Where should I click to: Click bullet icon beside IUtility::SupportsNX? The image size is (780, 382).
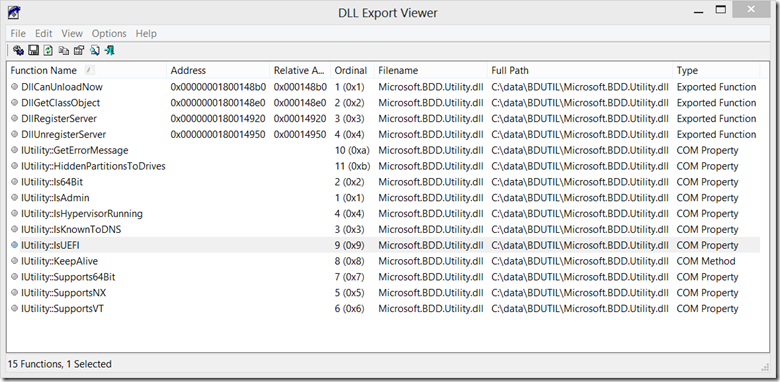14,292
